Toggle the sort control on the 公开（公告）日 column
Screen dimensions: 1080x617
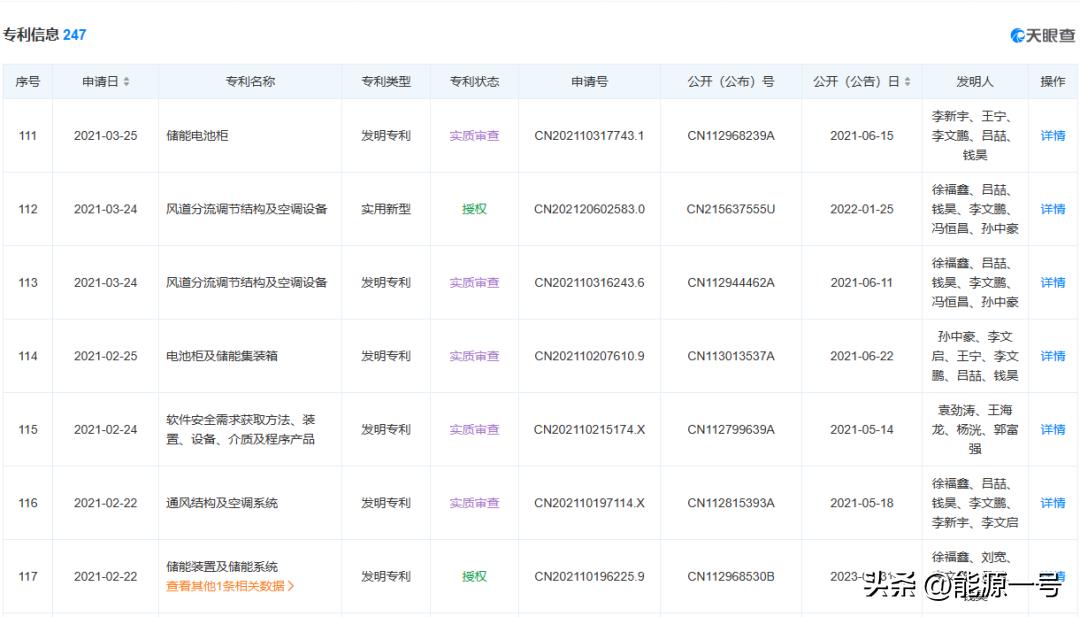coord(906,82)
